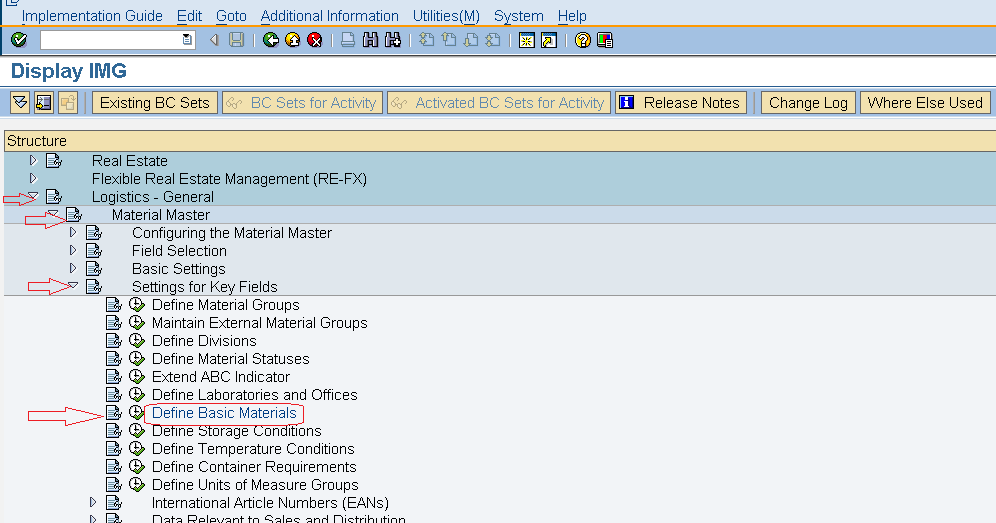Click the First Page icon

tap(427, 40)
